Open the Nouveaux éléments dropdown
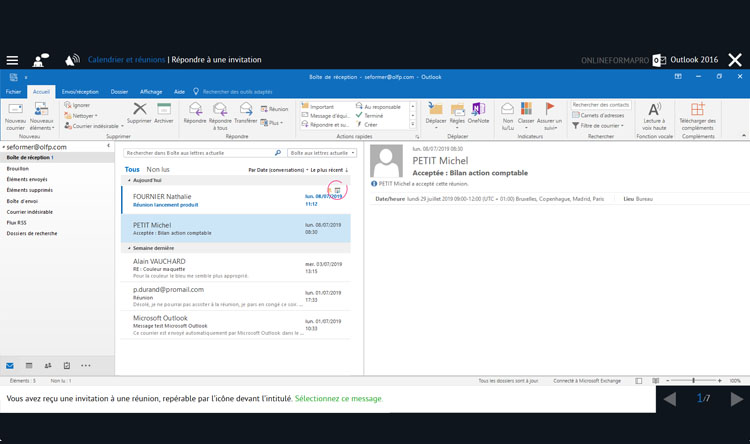Screen dimensions: 750x444 click(42, 116)
